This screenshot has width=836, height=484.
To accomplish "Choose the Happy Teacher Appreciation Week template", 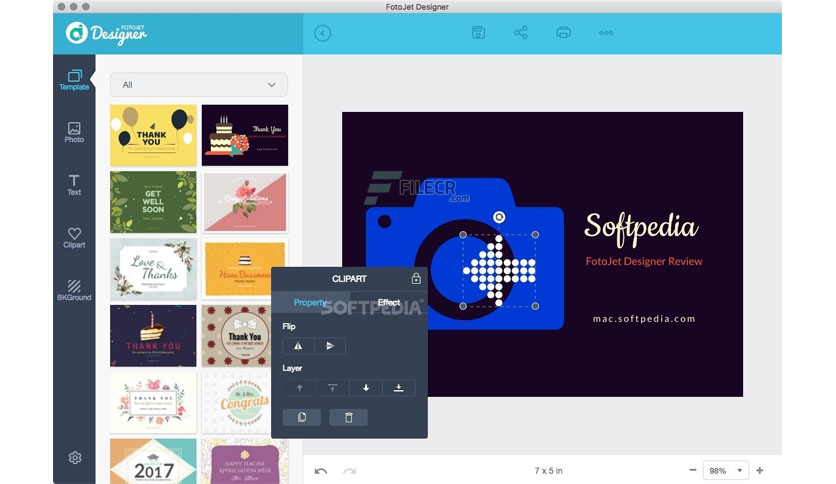I will [245, 462].
